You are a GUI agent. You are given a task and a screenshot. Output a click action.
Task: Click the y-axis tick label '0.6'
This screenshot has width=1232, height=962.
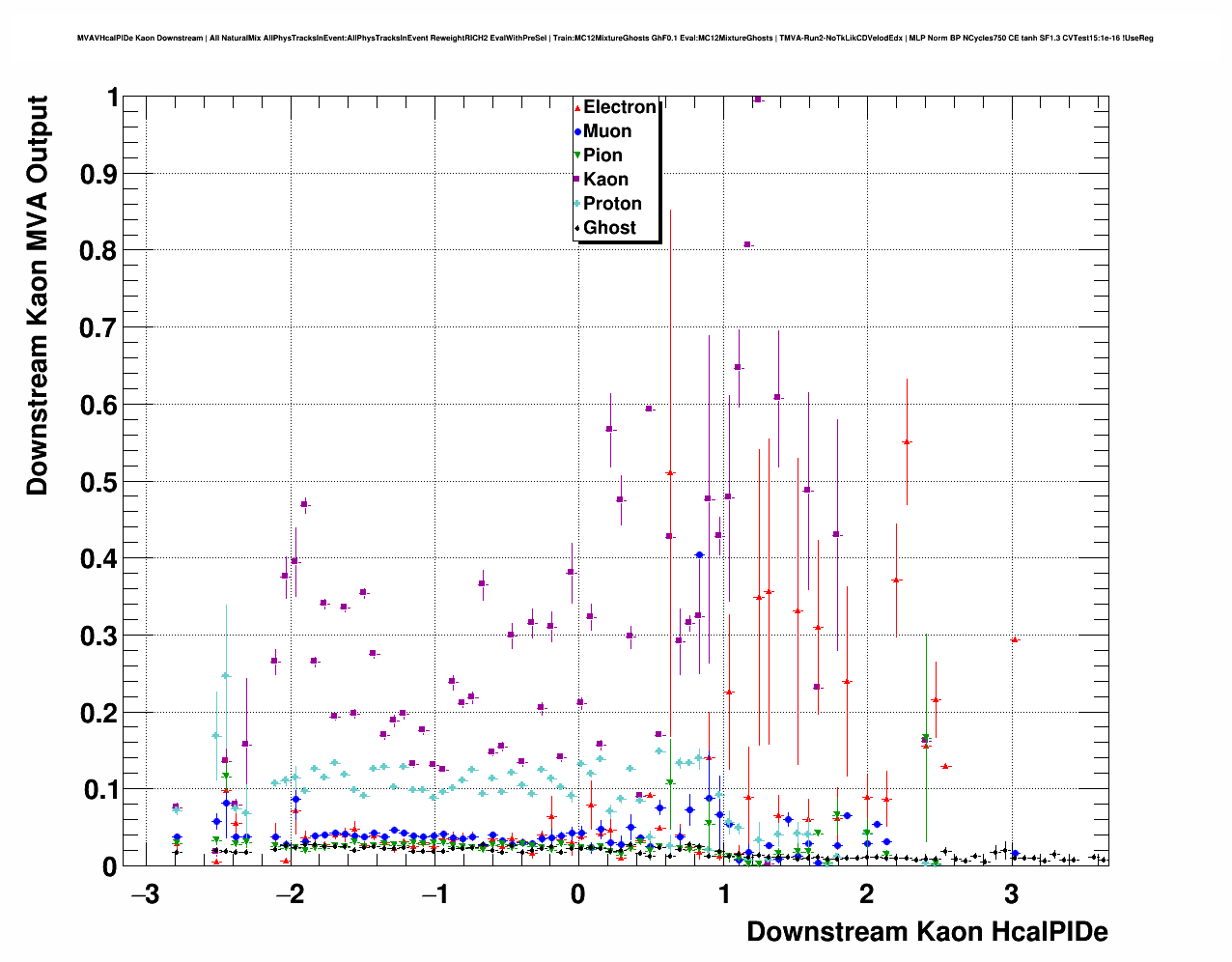pyautogui.click(x=99, y=405)
